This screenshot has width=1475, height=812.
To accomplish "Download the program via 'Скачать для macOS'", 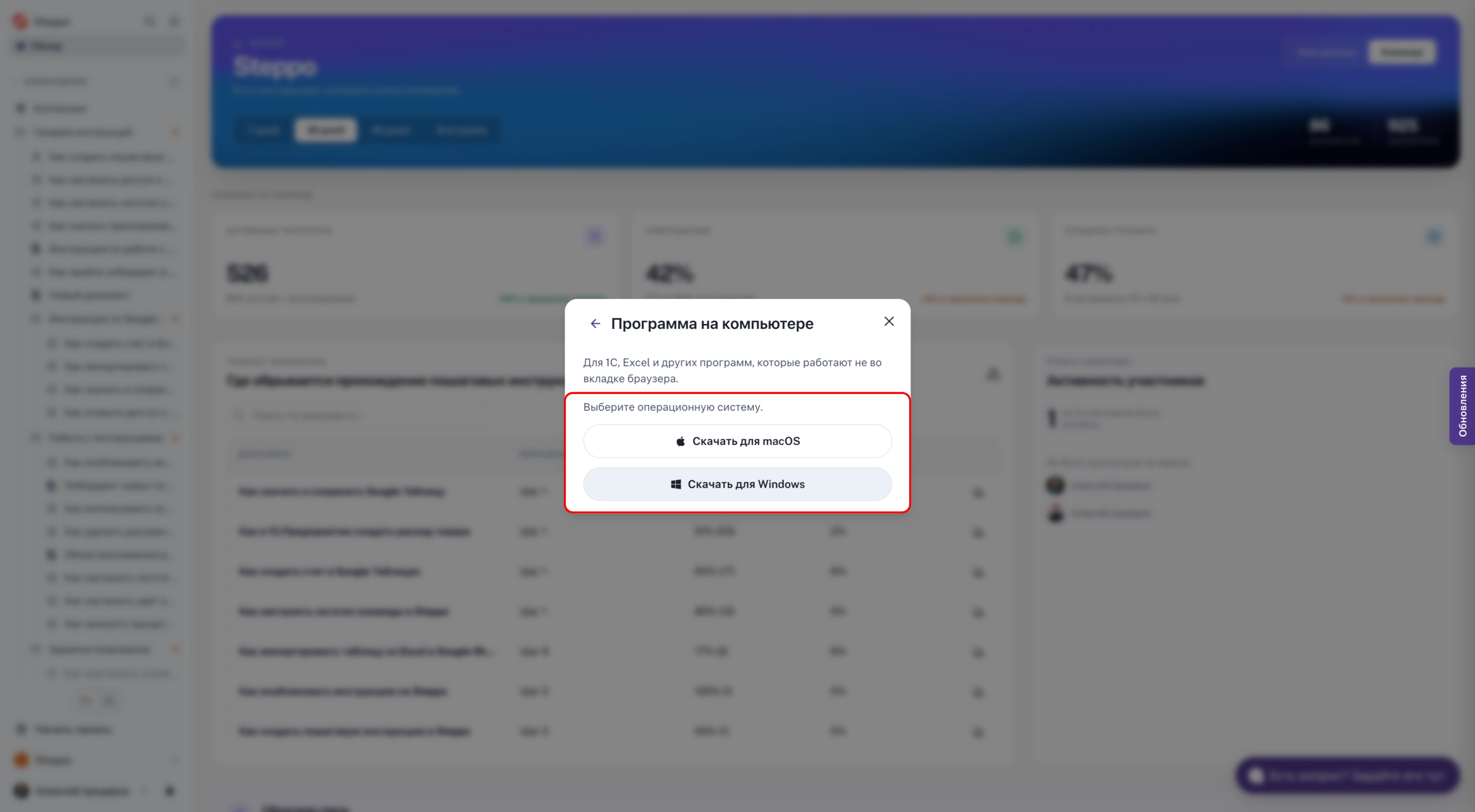I will [737, 441].
